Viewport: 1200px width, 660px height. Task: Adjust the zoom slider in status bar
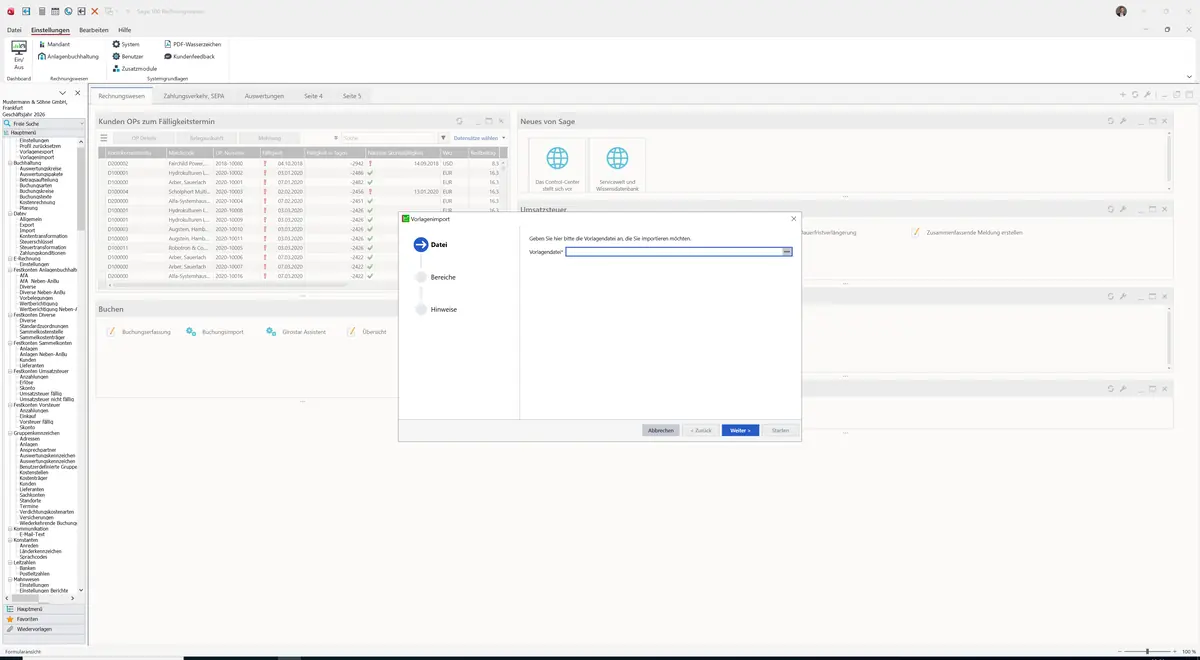pos(1147,651)
